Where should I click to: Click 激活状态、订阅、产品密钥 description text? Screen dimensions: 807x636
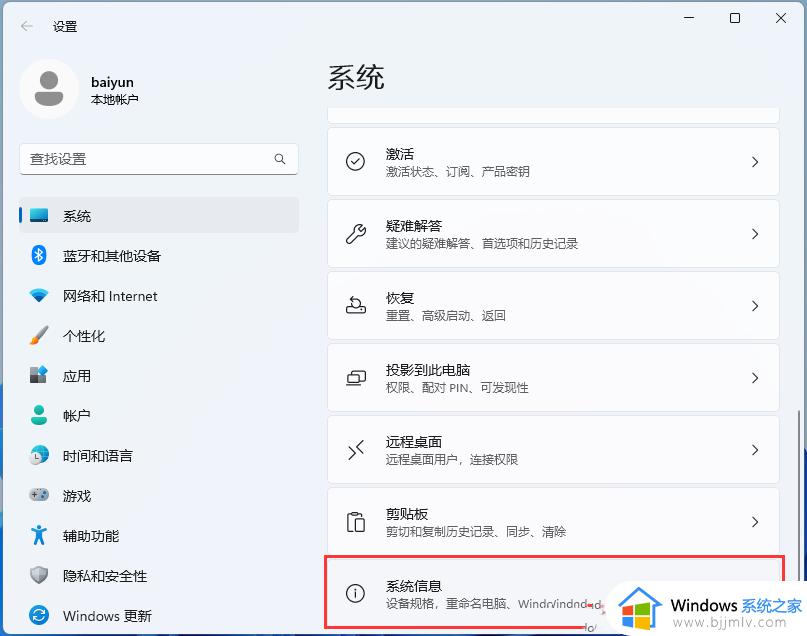(458, 171)
